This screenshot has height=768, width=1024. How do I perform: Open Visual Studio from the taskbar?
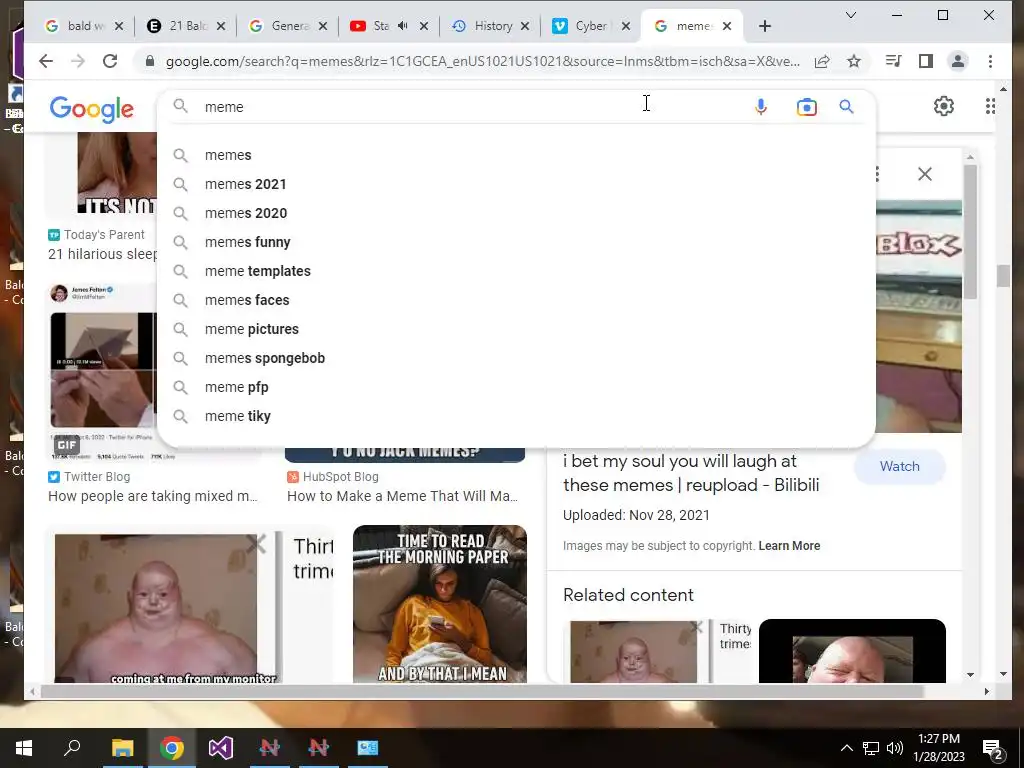tap(221, 748)
